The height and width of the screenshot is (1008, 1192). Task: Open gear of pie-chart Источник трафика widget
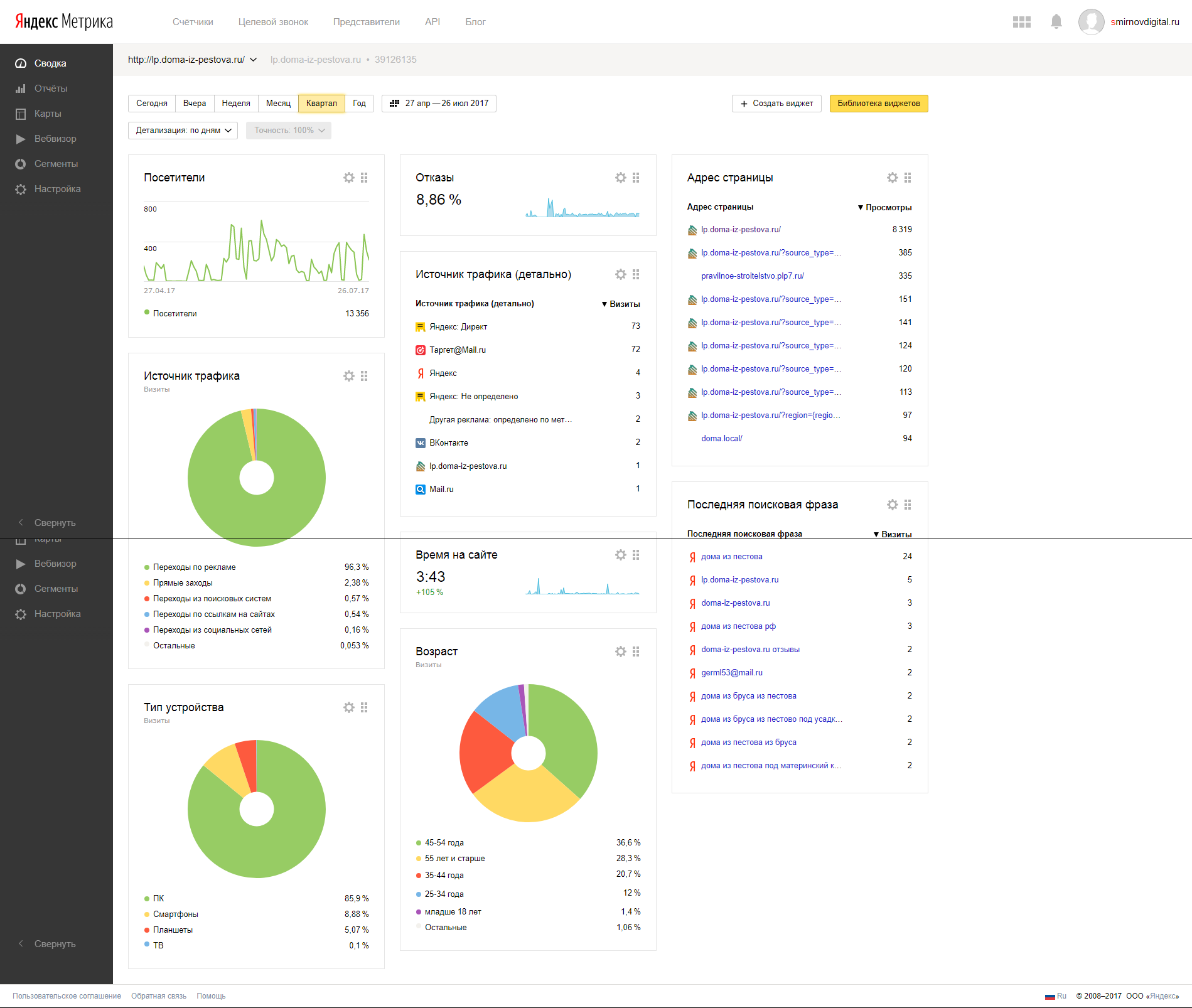pyautogui.click(x=349, y=376)
